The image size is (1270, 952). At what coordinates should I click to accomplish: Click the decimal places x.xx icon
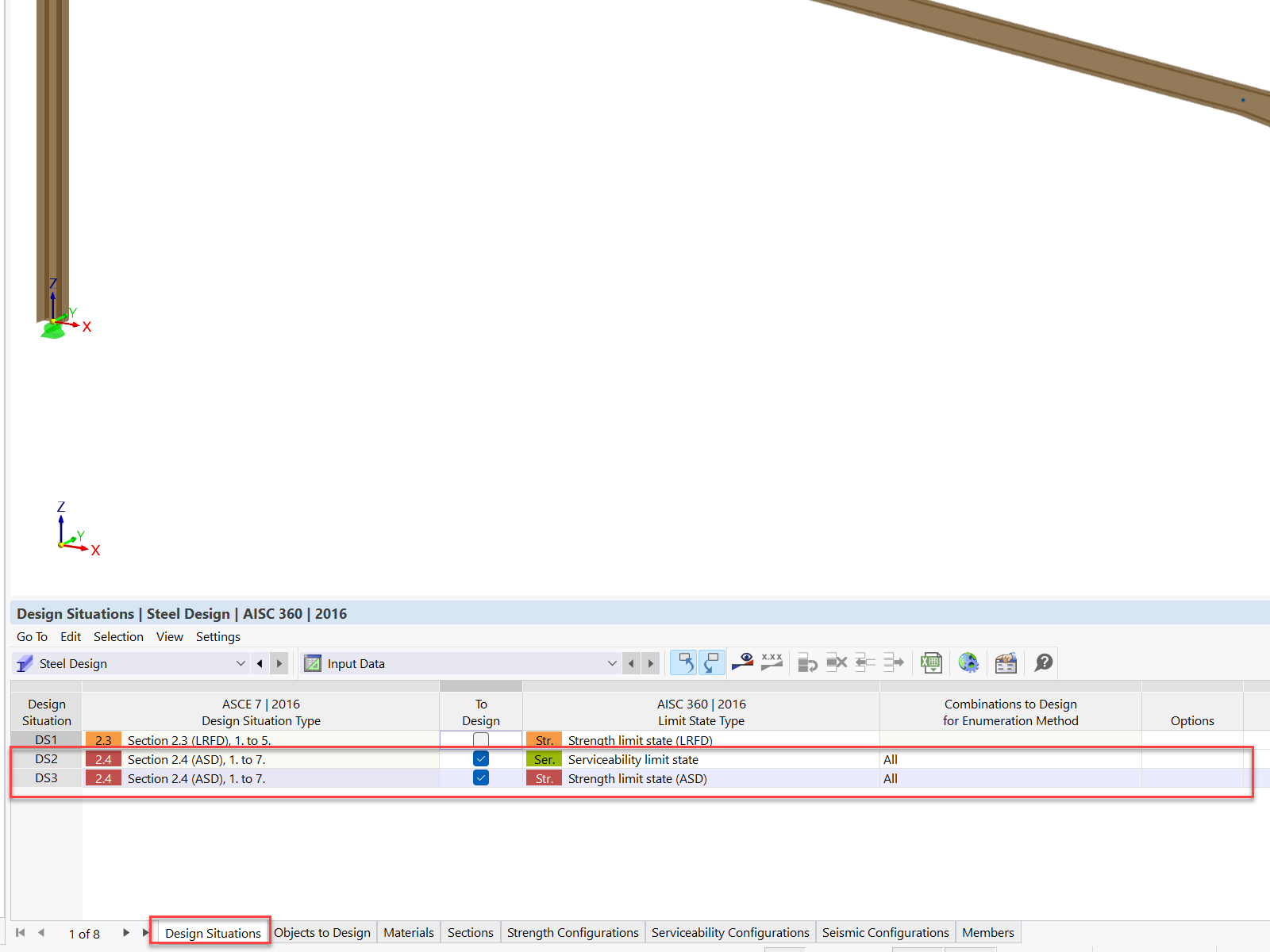click(x=771, y=662)
